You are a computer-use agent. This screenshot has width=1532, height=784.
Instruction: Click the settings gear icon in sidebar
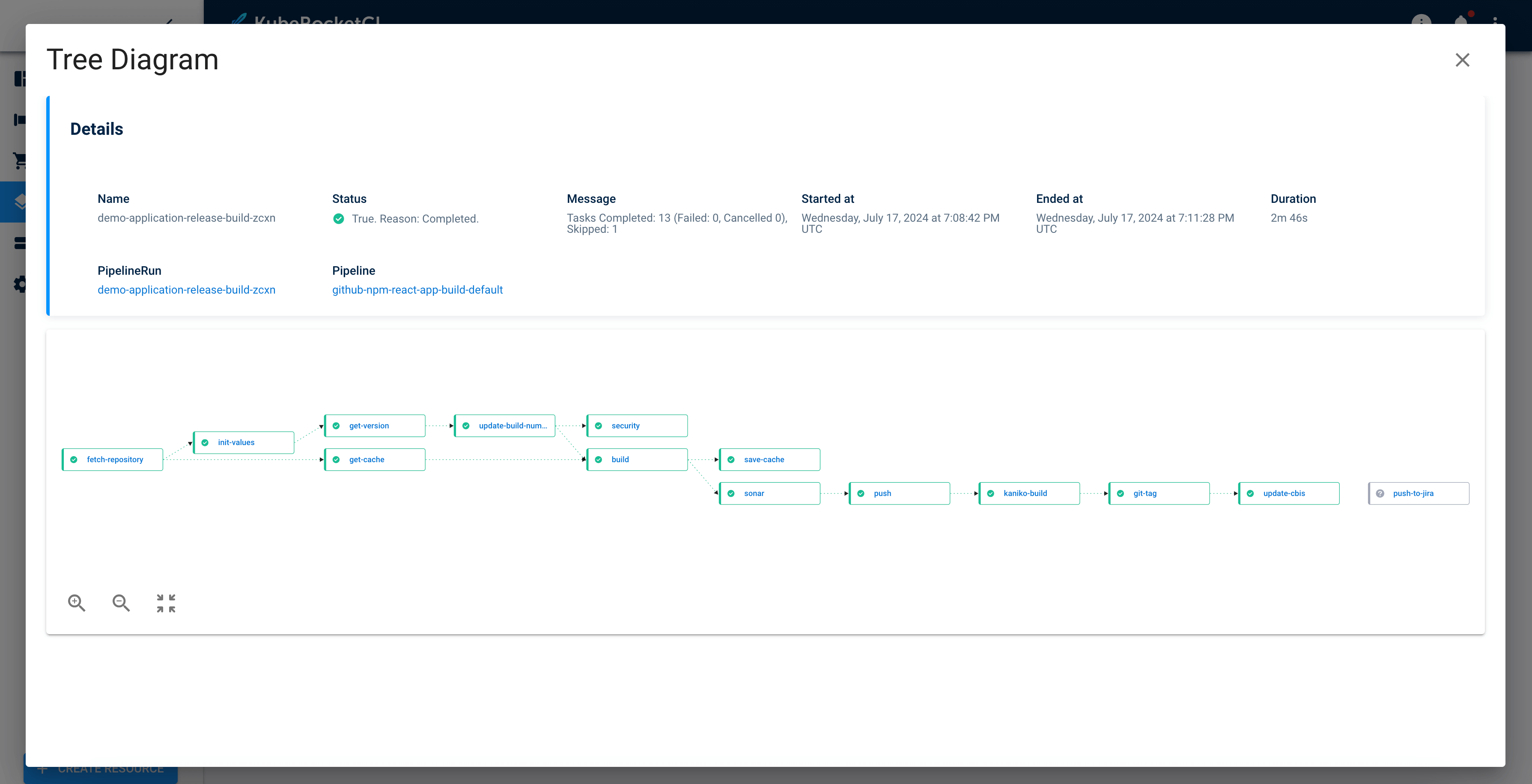20,284
